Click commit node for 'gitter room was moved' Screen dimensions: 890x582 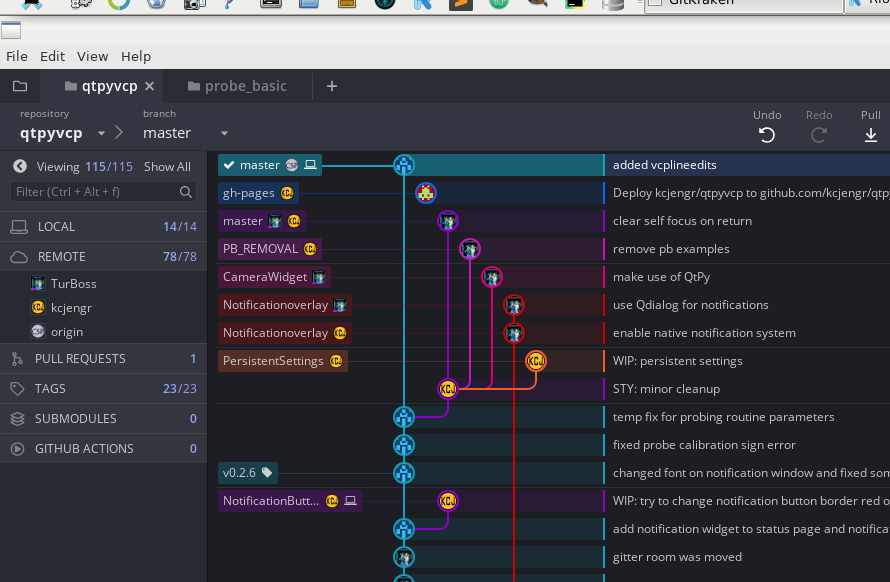[x=404, y=557]
